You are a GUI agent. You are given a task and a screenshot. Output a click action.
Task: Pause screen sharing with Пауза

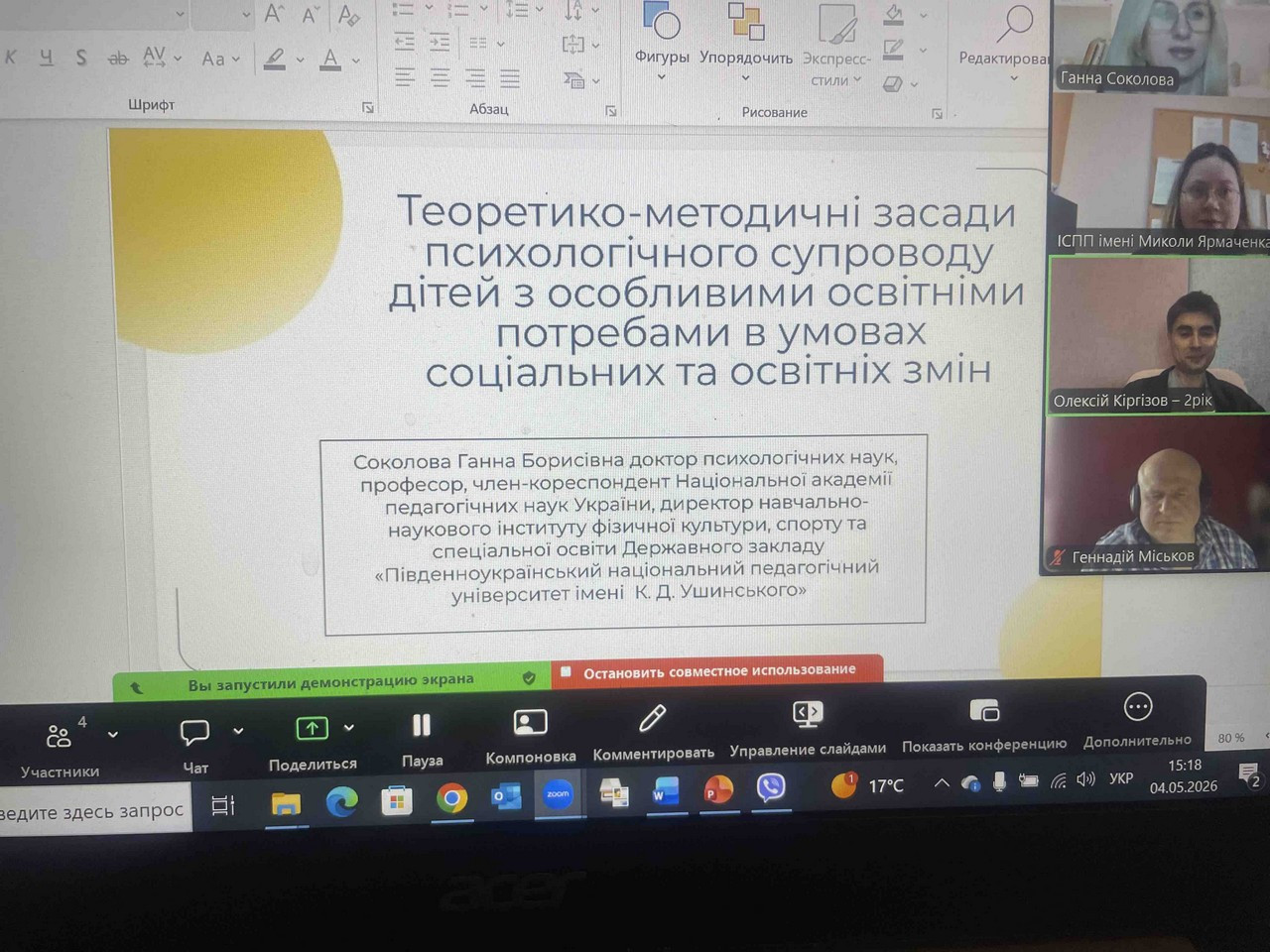click(x=422, y=740)
